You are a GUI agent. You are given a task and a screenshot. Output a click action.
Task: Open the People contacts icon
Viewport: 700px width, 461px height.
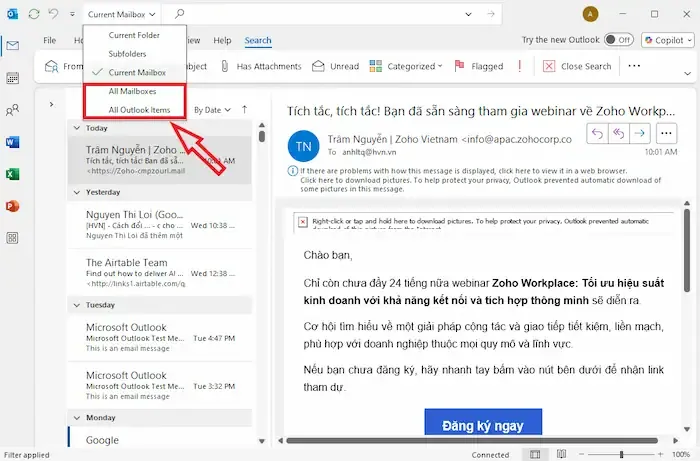coord(12,110)
